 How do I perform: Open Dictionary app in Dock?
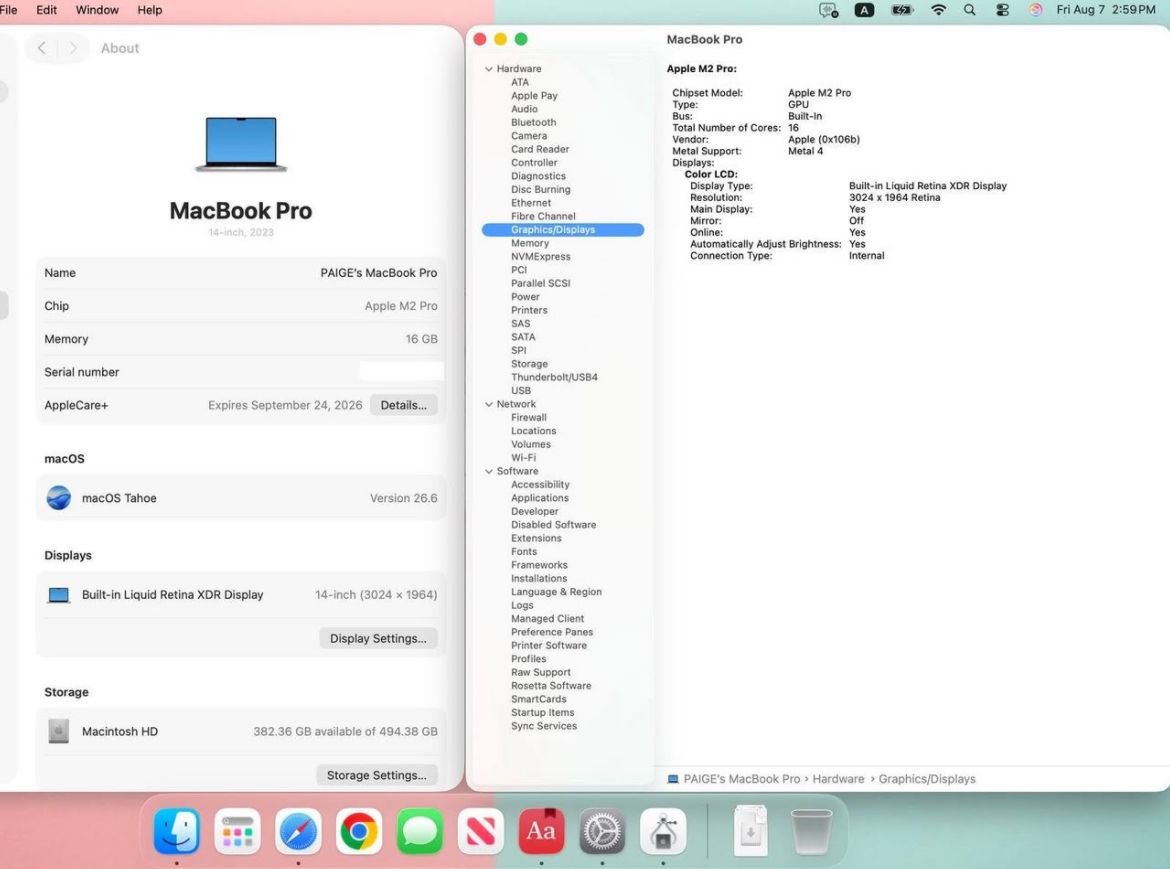(x=542, y=831)
